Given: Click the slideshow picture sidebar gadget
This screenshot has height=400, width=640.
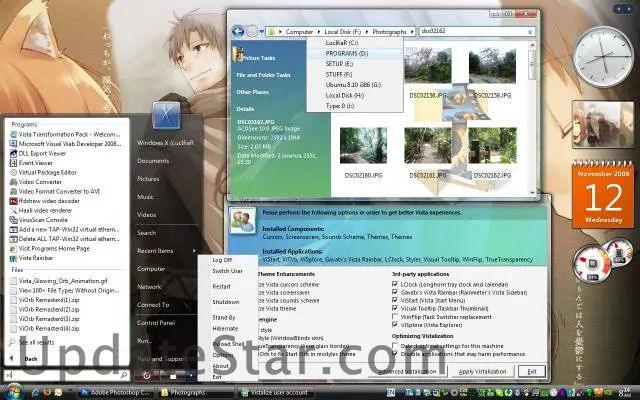Looking at the screenshot, I should click(x=603, y=124).
